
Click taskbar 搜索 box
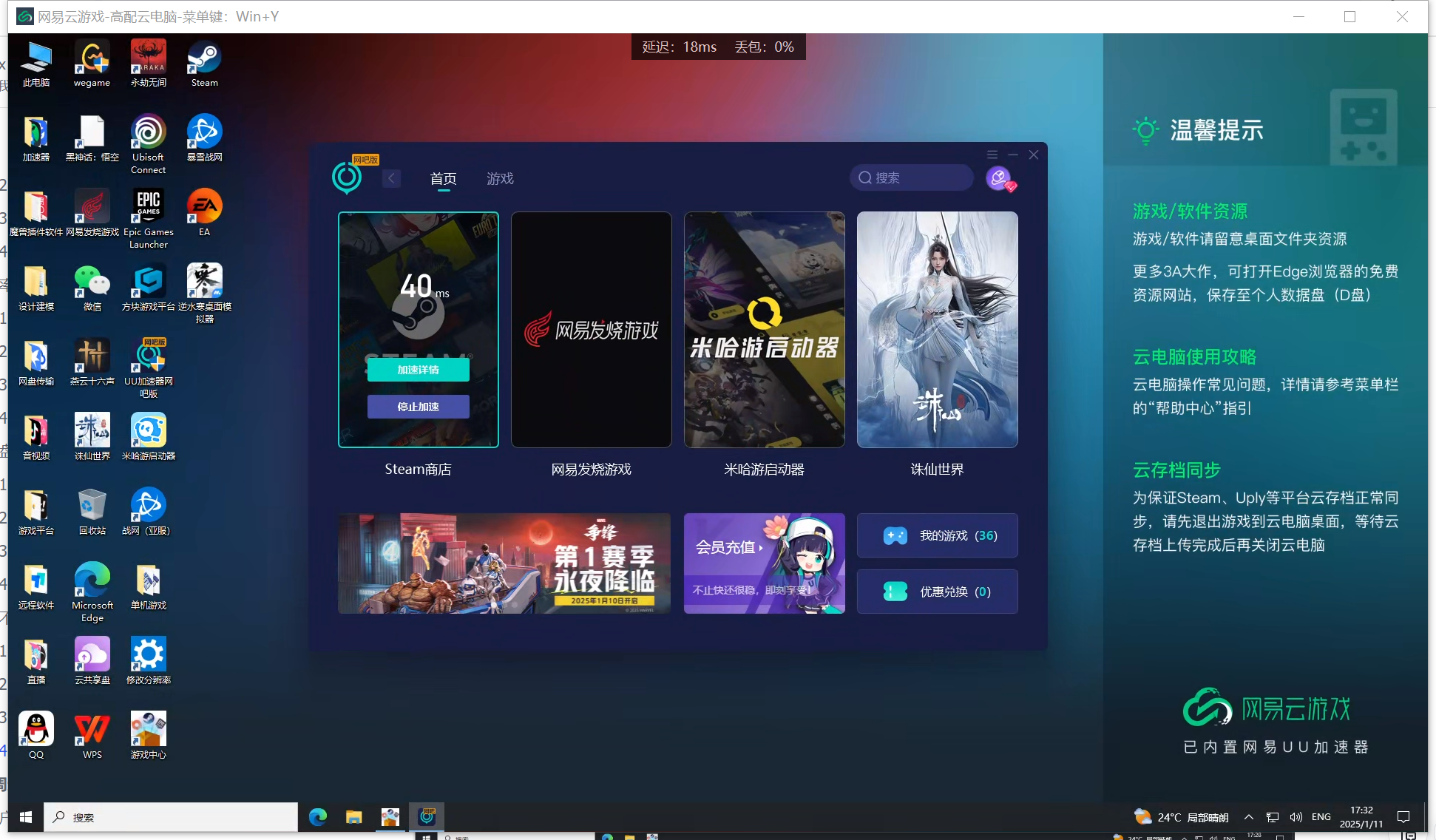pyautogui.click(x=171, y=817)
